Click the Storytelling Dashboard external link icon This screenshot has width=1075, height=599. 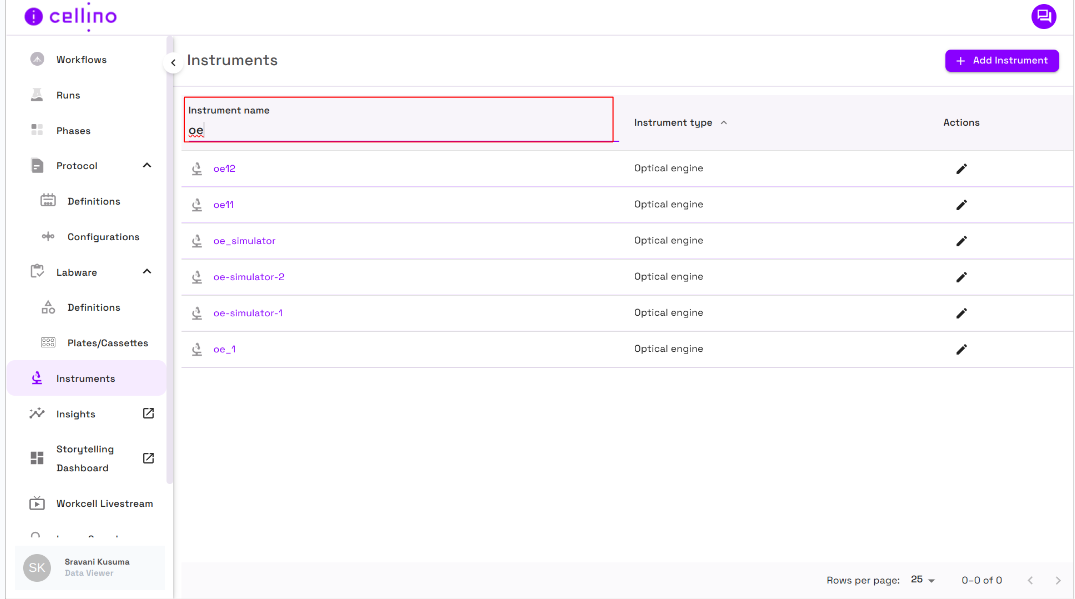click(x=148, y=458)
